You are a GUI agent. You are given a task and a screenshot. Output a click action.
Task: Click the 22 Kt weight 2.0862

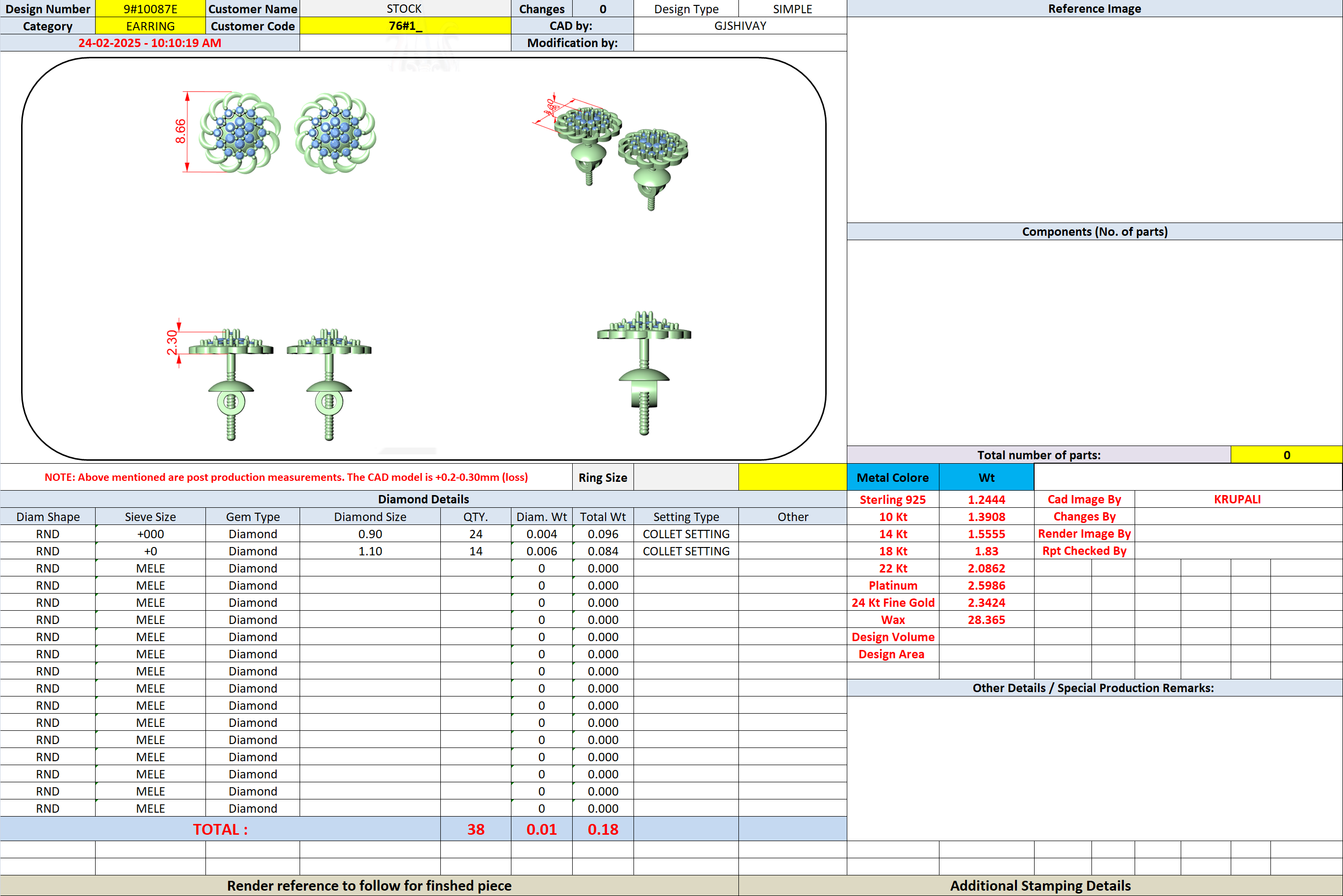pyautogui.click(x=987, y=568)
